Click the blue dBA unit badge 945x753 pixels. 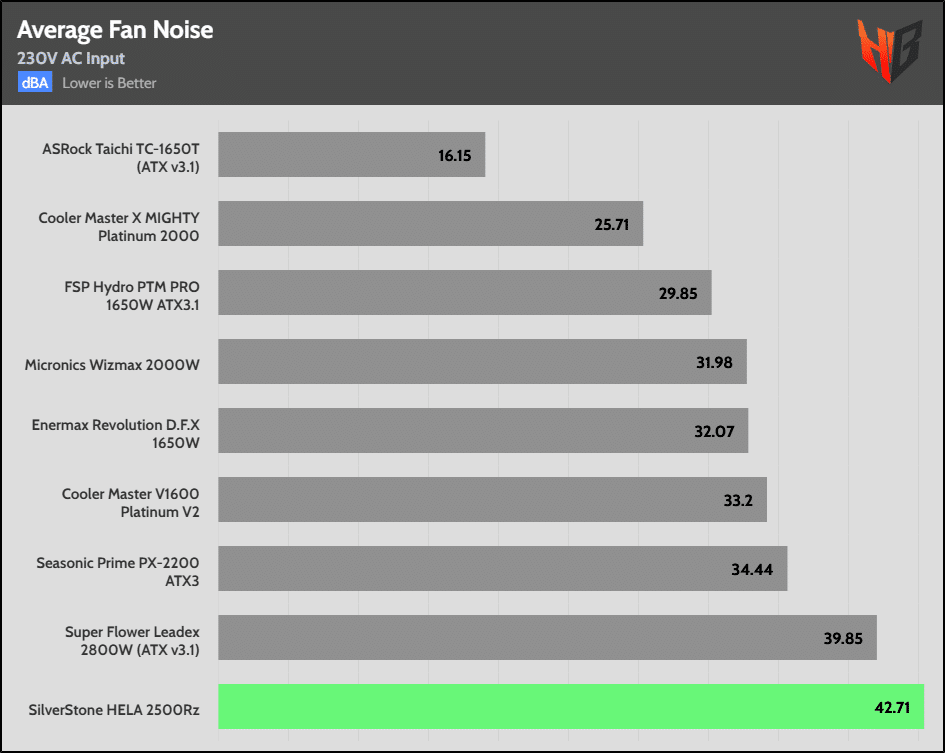click(34, 83)
